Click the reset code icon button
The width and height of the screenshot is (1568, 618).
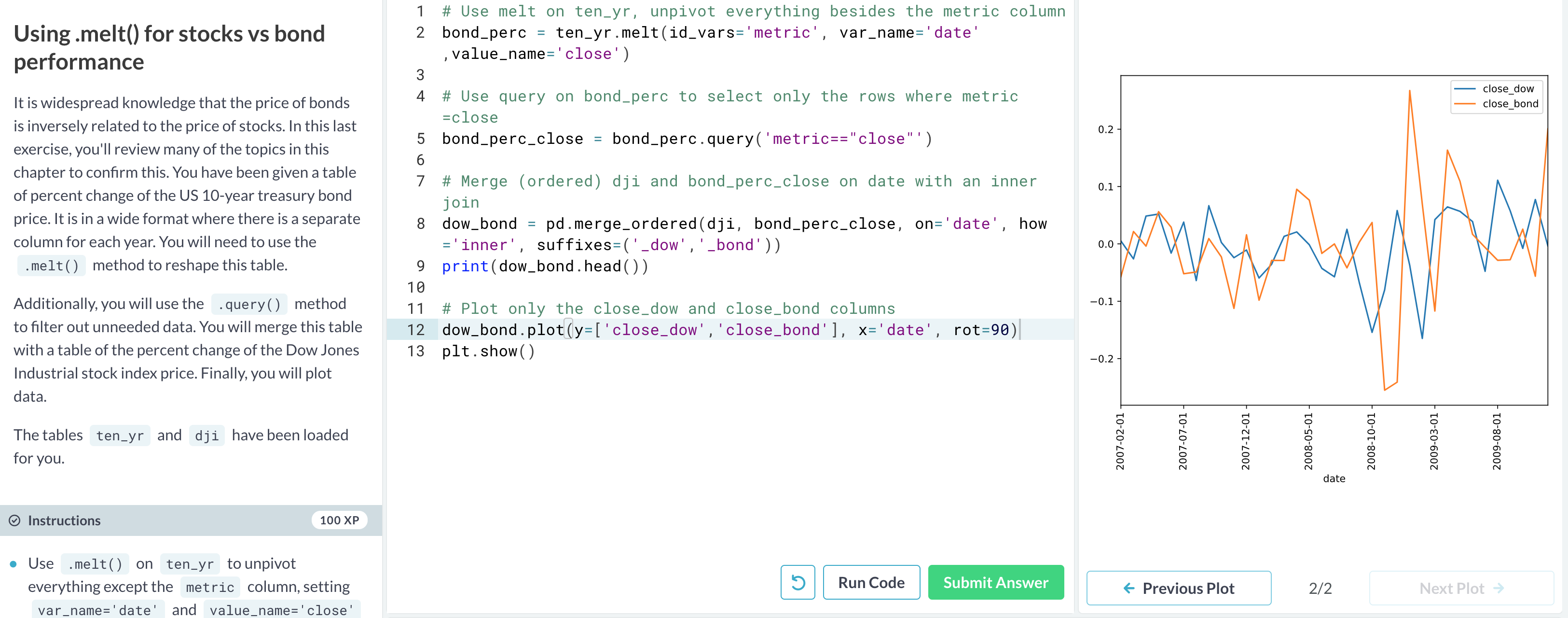798,583
